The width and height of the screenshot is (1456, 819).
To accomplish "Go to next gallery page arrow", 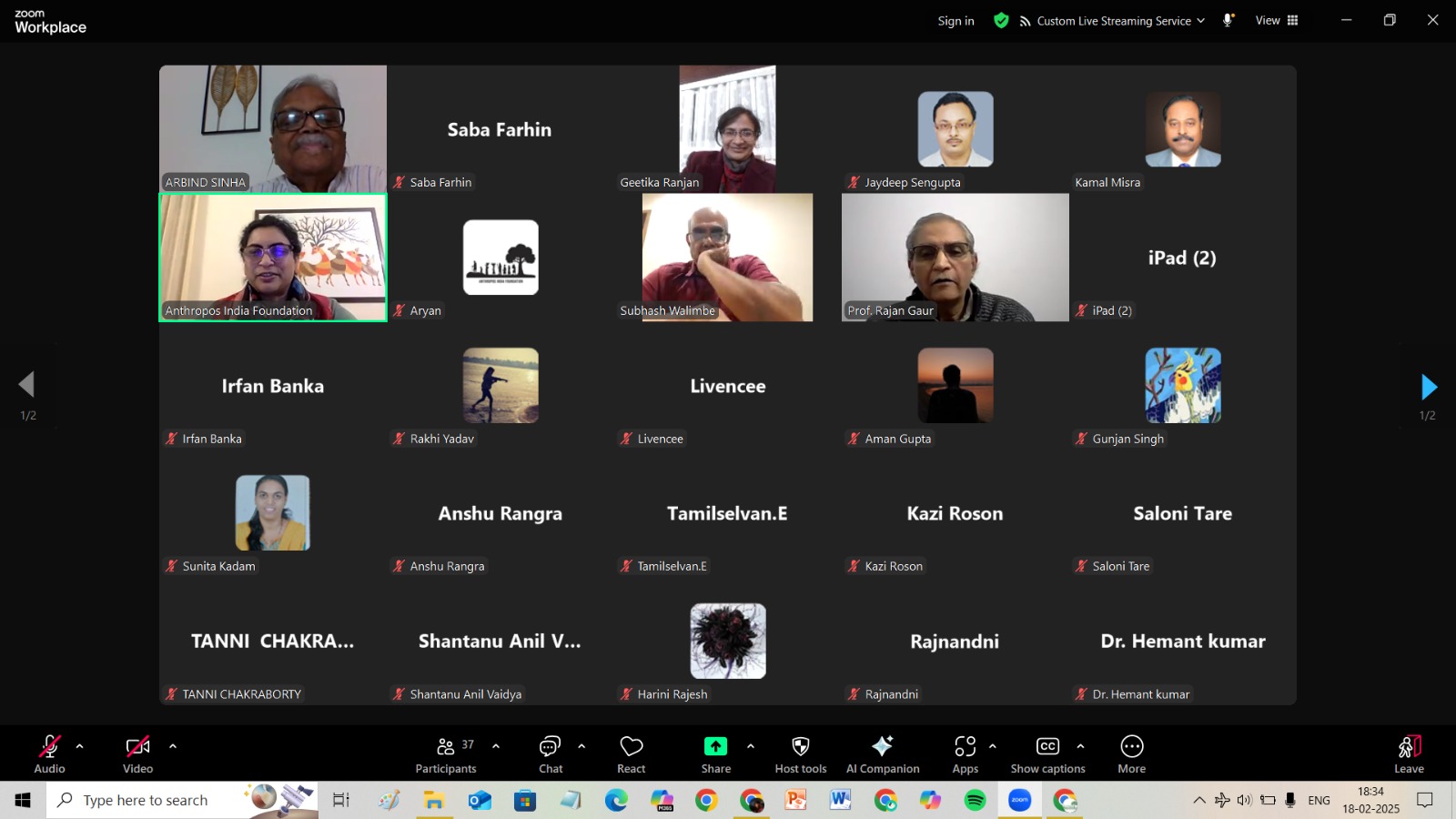I will pyautogui.click(x=1429, y=387).
